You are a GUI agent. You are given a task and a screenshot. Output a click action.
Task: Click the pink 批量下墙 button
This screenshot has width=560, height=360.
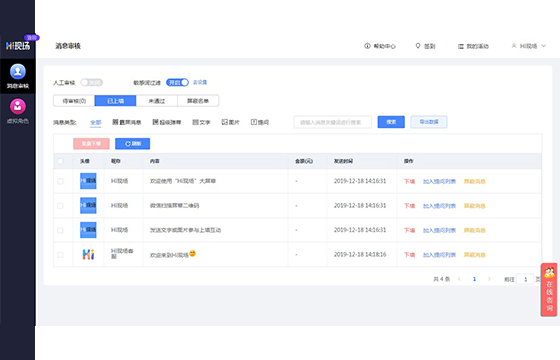(x=91, y=144)
